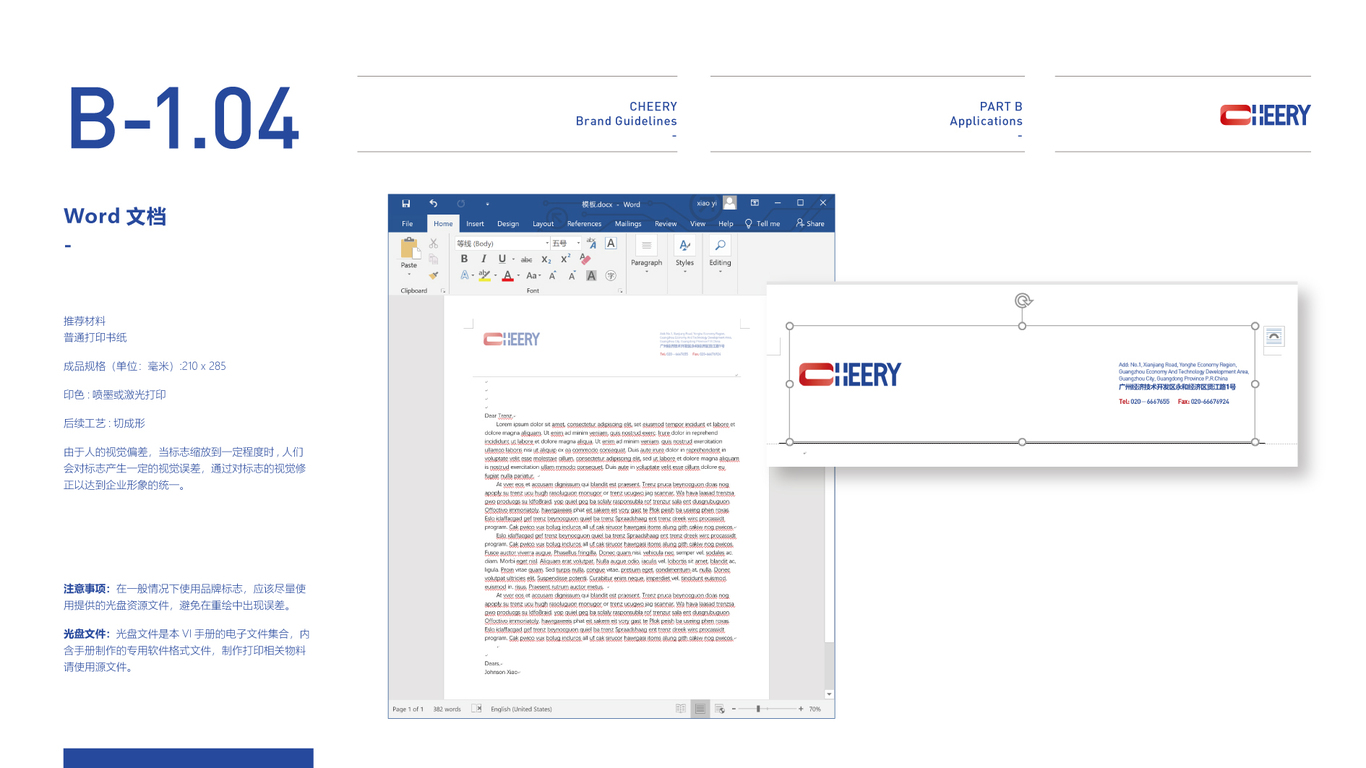The width and height of the screenshot is (1366, 768).
Task: Switch to the View tab
Action: pyautogui.click(x=698, y=224)
